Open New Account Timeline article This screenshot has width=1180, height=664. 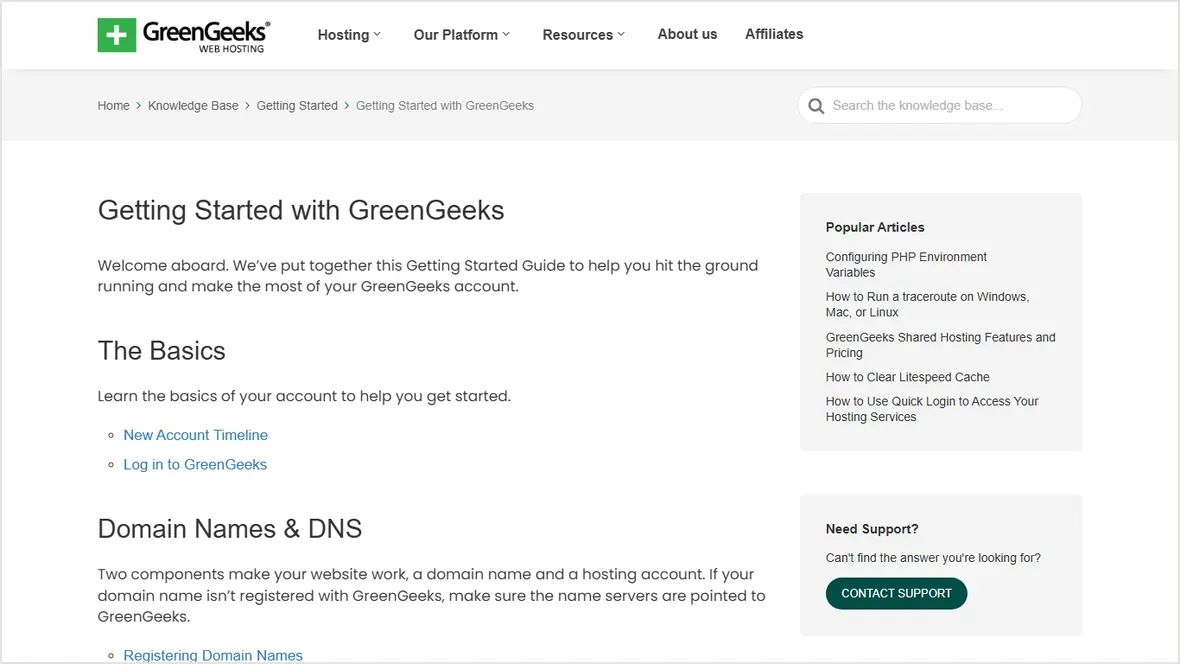(196, 435)
